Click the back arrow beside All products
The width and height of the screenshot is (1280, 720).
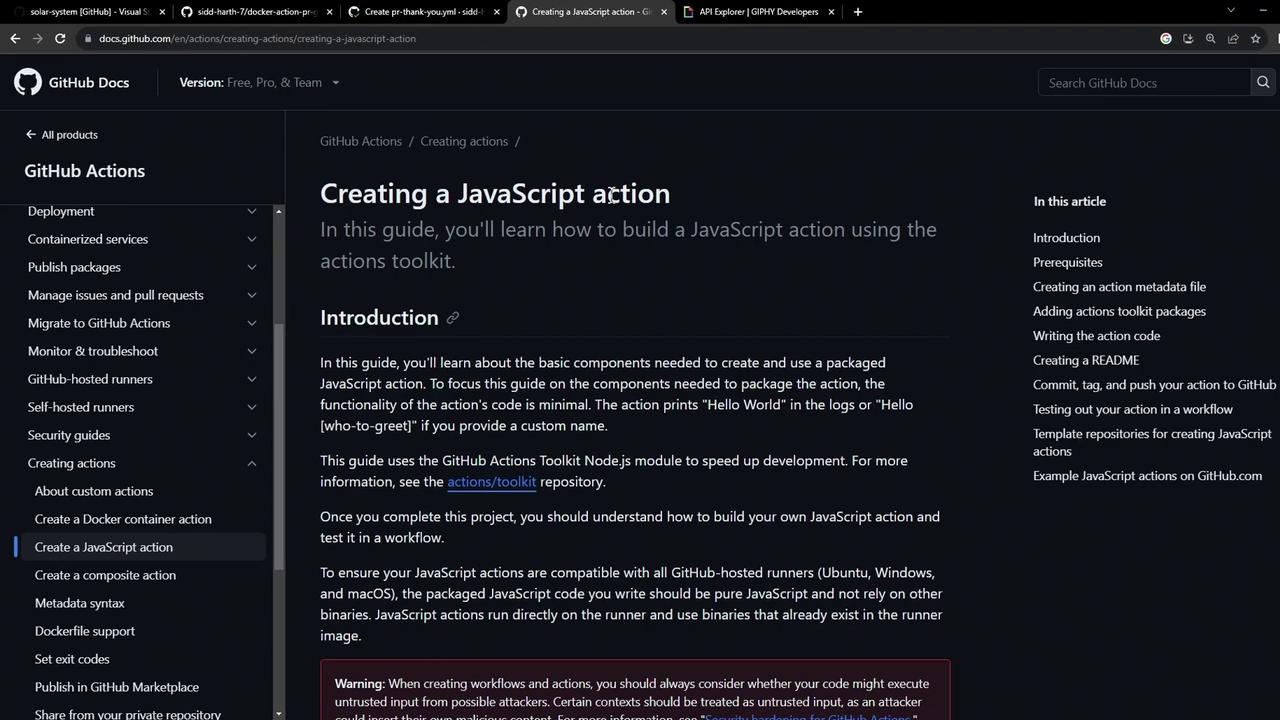(31, 134)
